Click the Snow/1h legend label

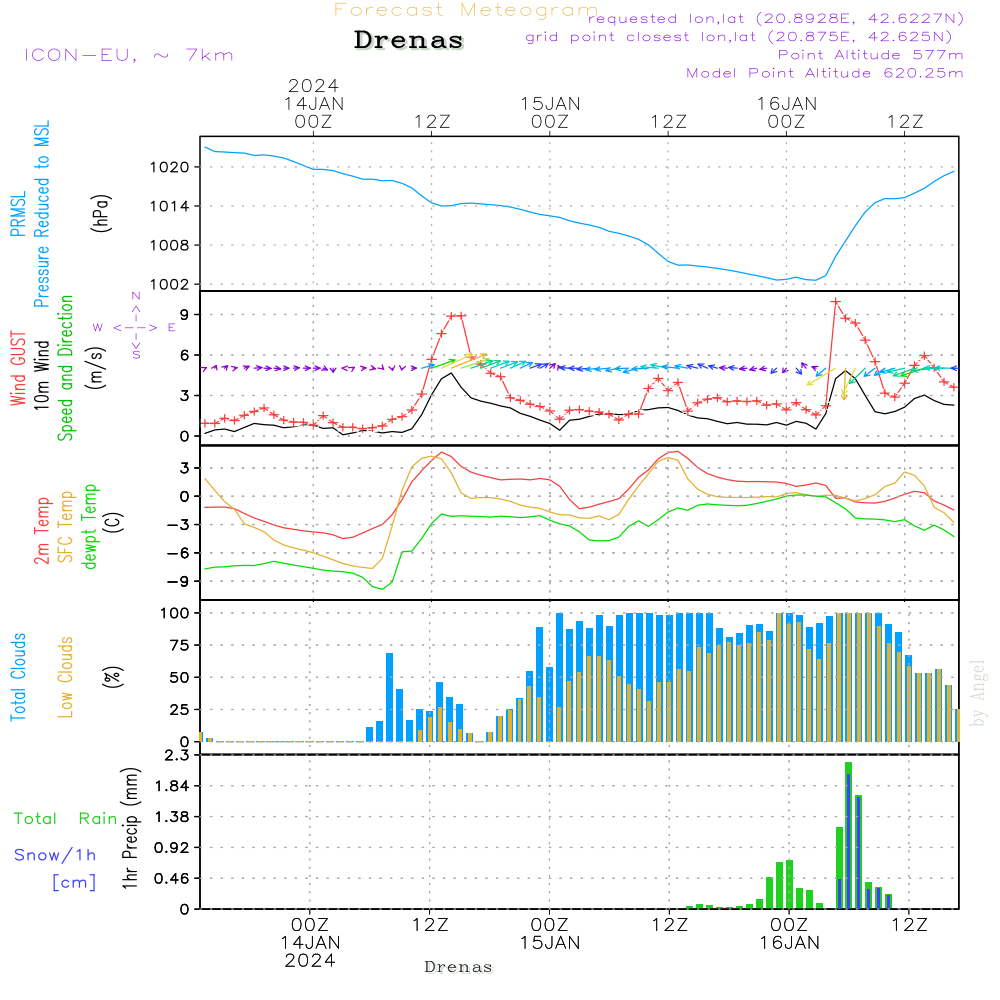click(55, 855)
